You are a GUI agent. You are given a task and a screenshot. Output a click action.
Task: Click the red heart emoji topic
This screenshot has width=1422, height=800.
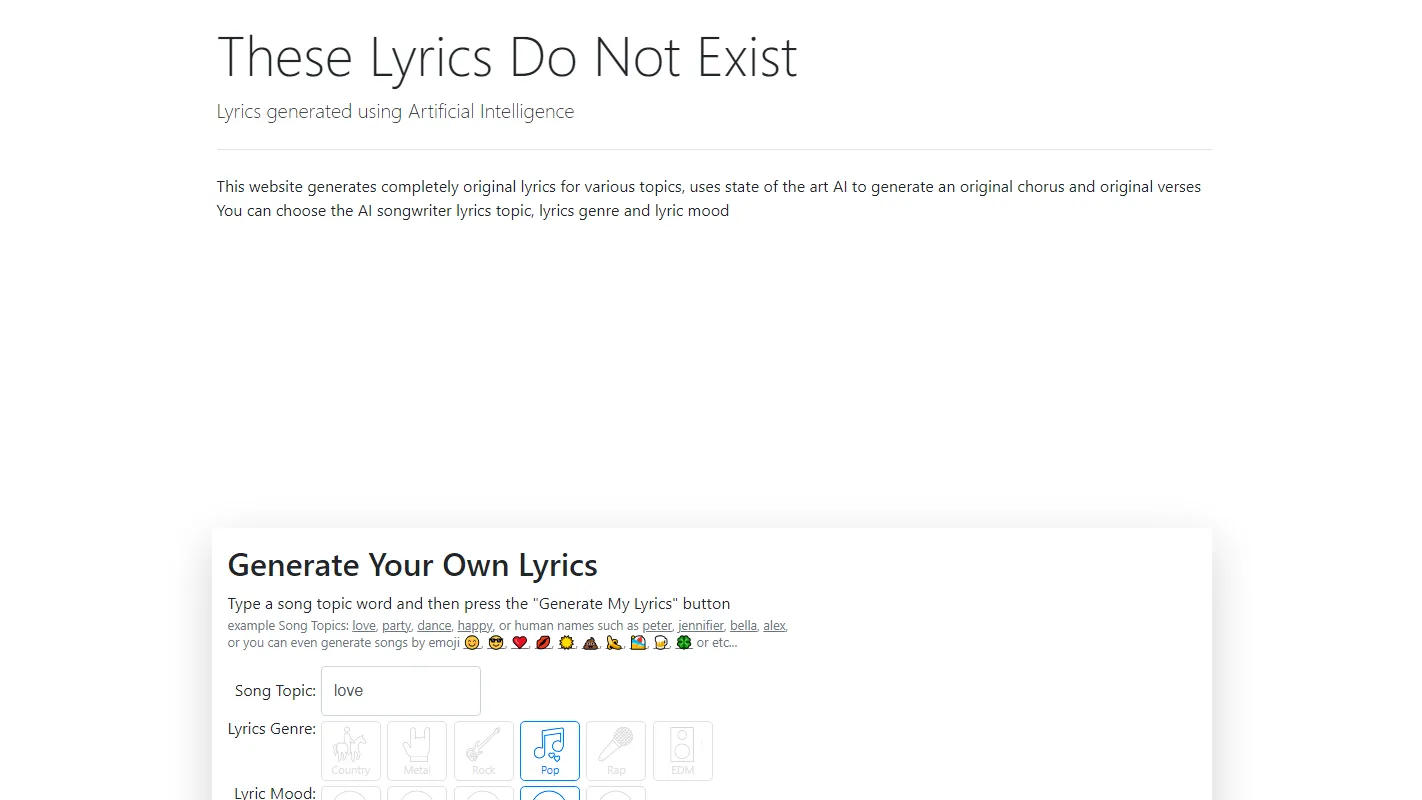pyautogui.click(x=518, y=644)
